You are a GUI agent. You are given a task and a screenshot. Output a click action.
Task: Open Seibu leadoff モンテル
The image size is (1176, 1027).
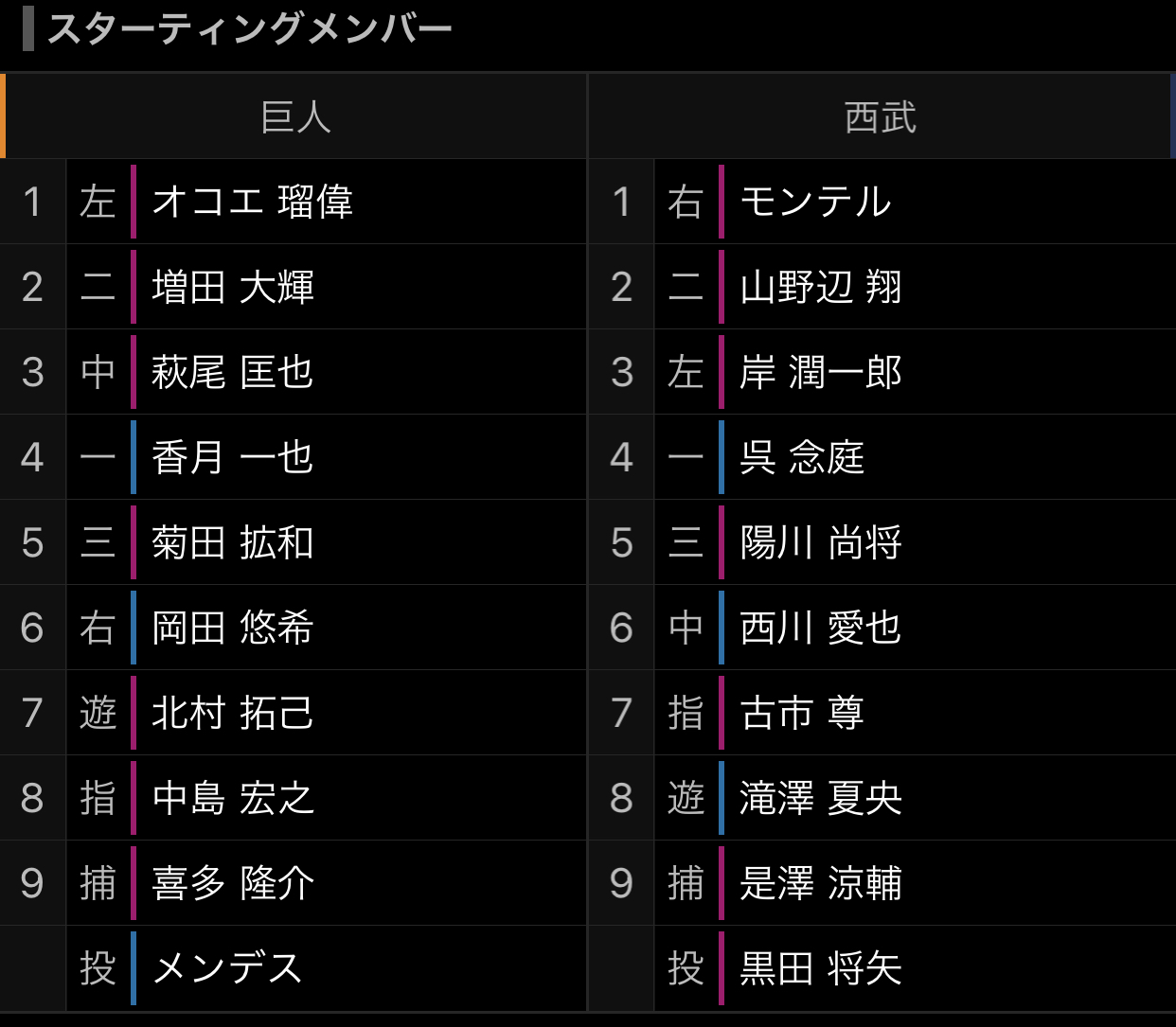coord(815,202)
